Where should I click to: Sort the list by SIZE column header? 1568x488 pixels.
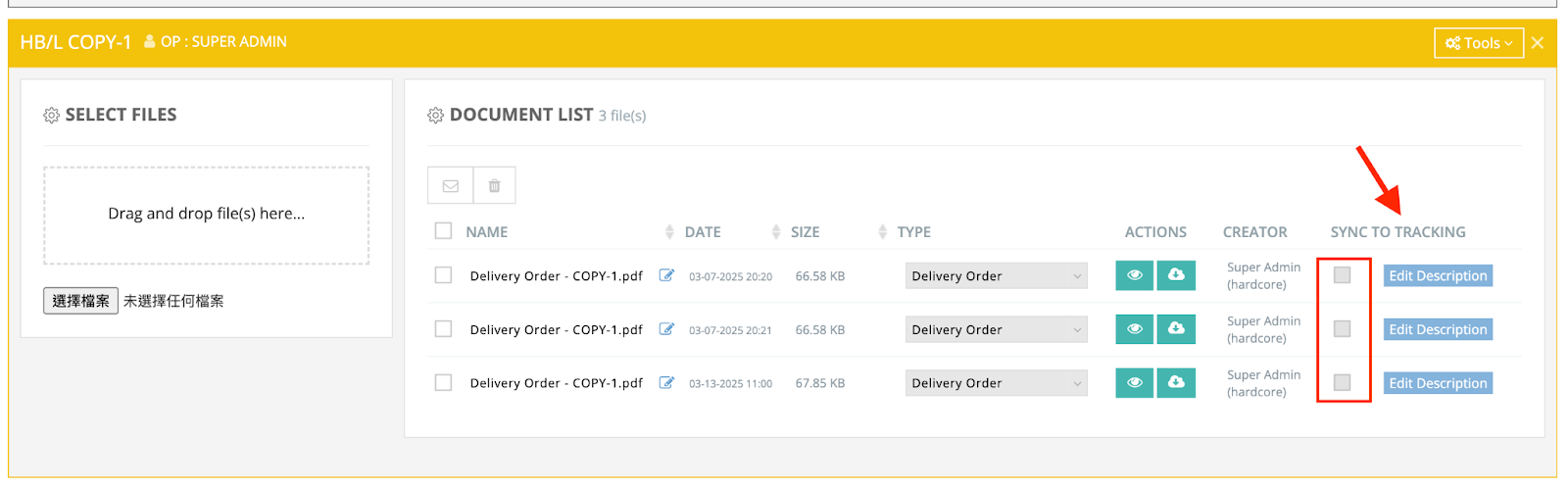point(805,232)
